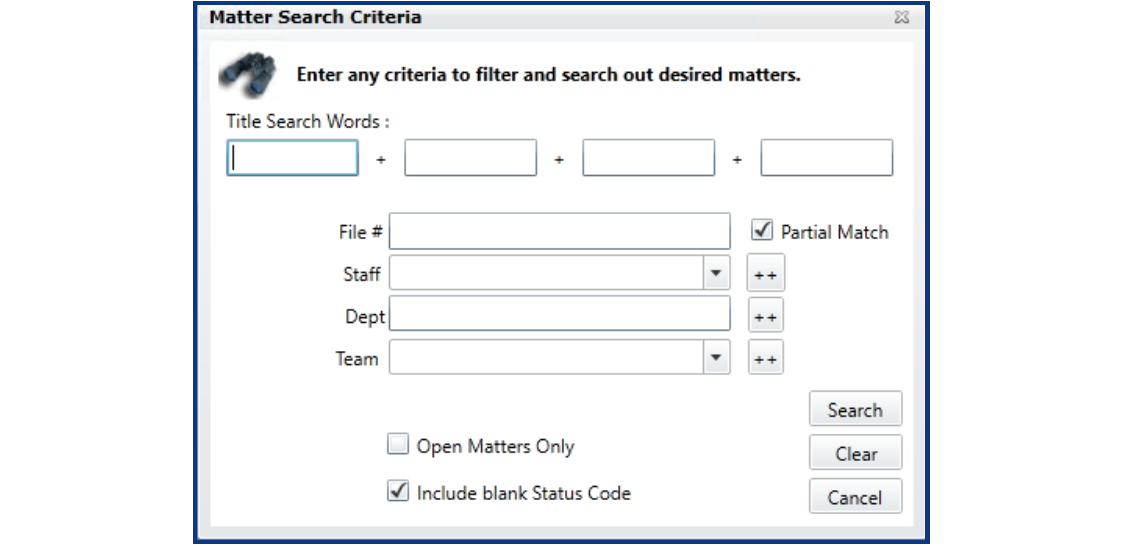Click the ++ button next to Team

[x=766, y=358]
